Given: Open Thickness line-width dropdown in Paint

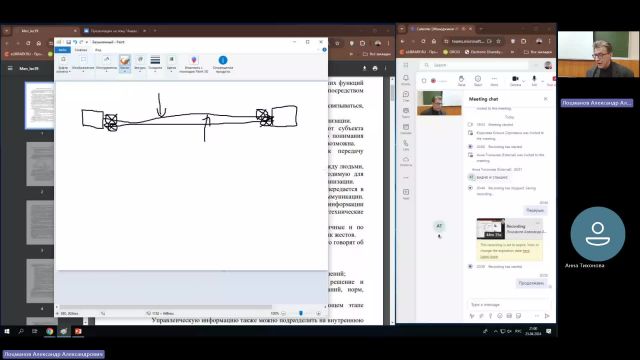Looking at the screenshot, I should (x=155, y=64).
